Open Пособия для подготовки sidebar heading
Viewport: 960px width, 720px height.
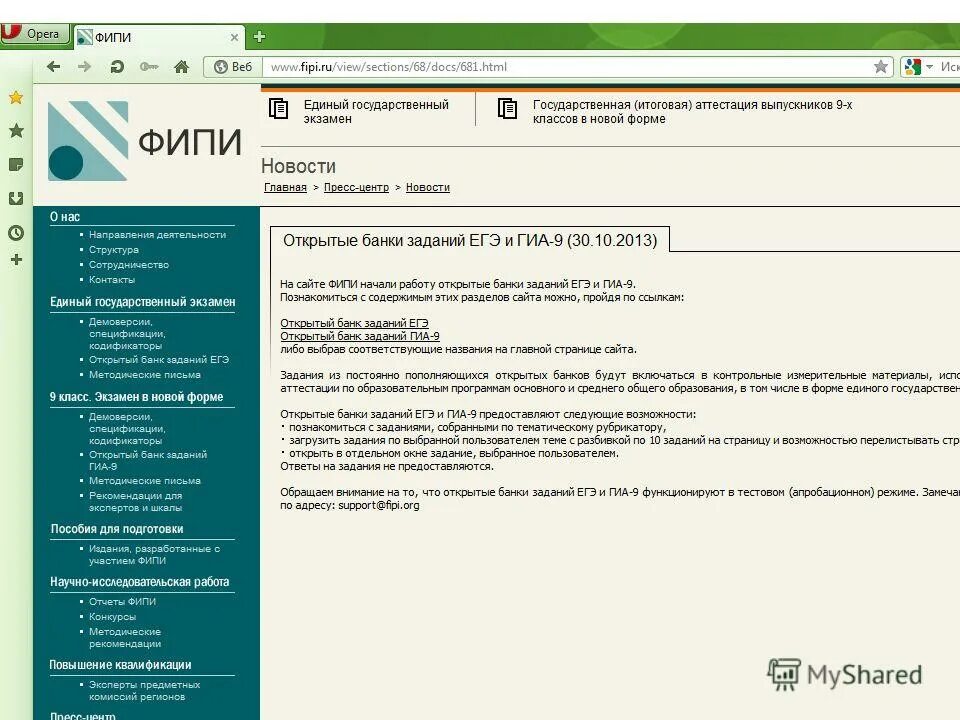[x=117, y=529]
